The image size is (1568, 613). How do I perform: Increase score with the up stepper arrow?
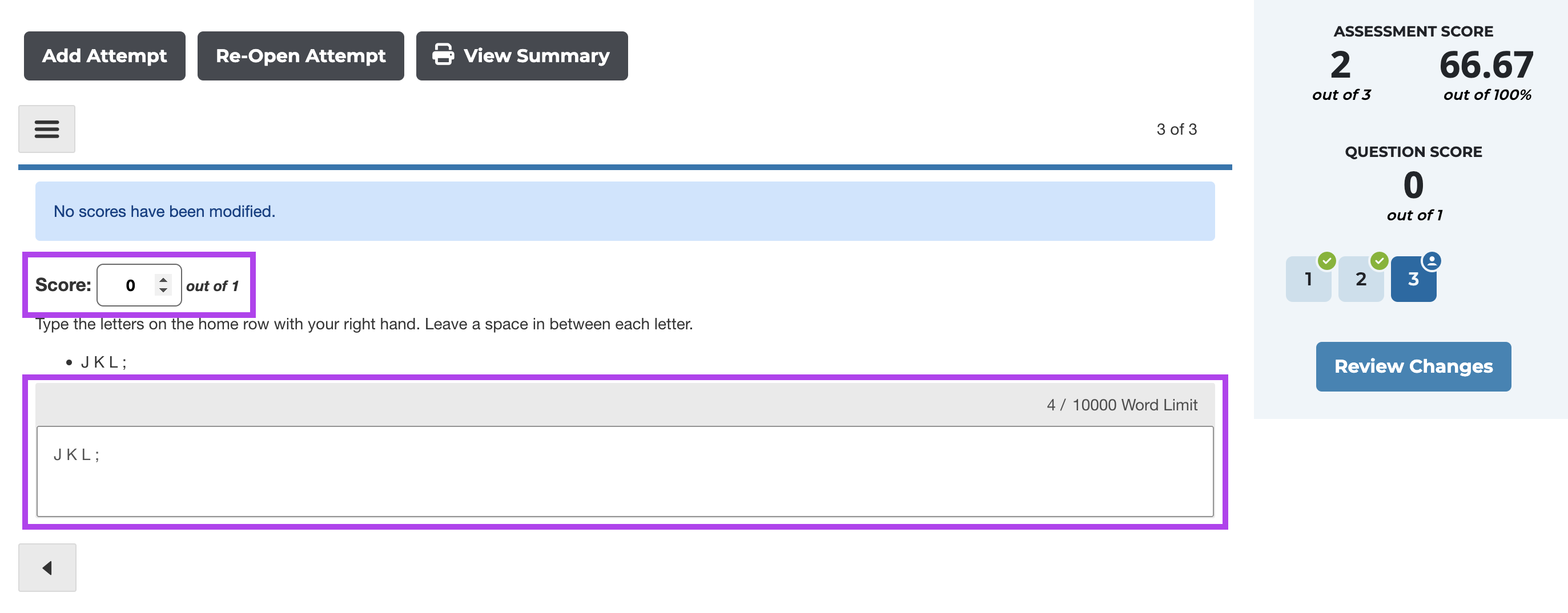pyautogui.click(x=163, y=280)
